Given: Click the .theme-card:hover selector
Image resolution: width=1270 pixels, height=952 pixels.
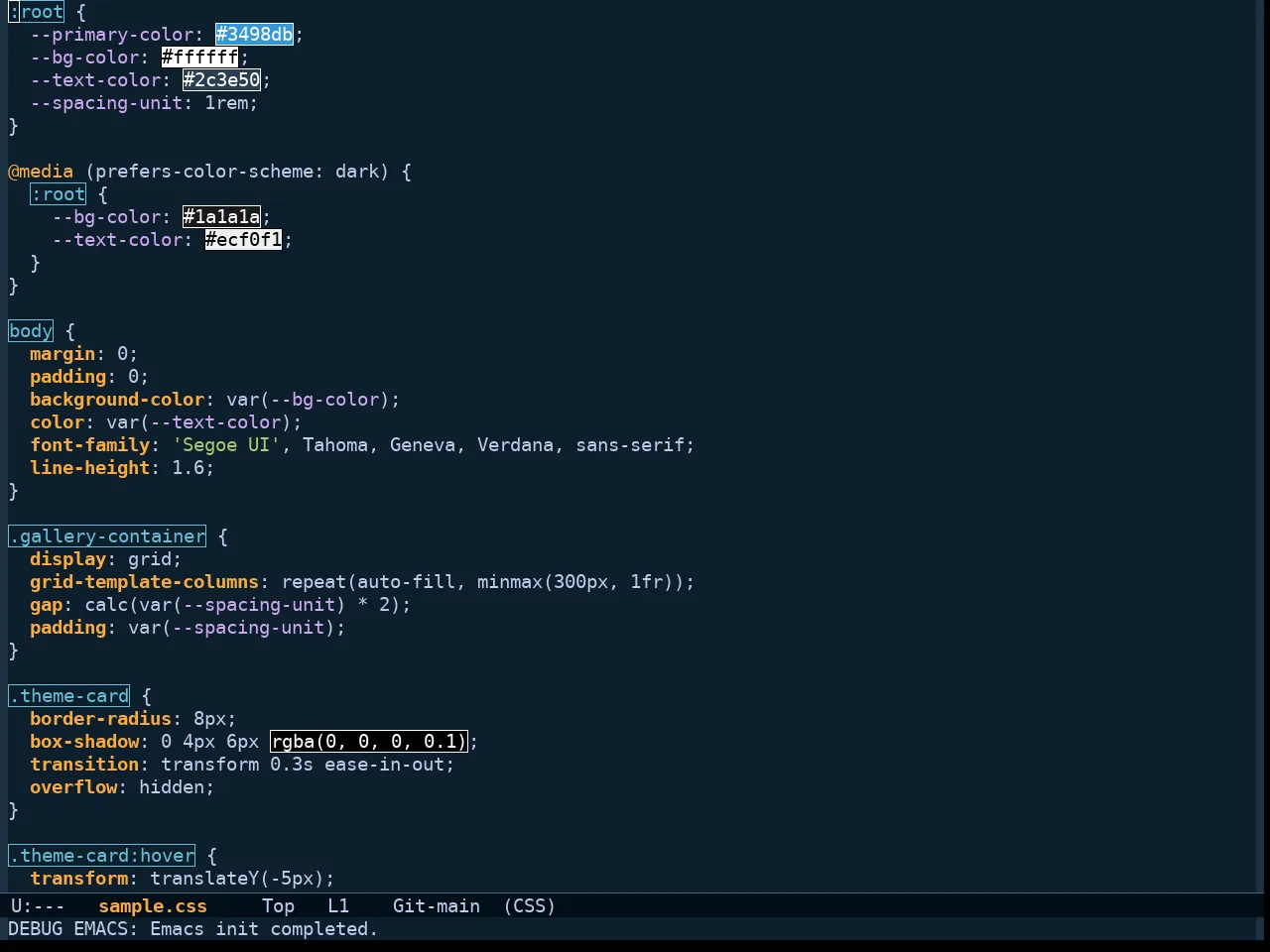Looking at the screenshot, I should (101, 856).
